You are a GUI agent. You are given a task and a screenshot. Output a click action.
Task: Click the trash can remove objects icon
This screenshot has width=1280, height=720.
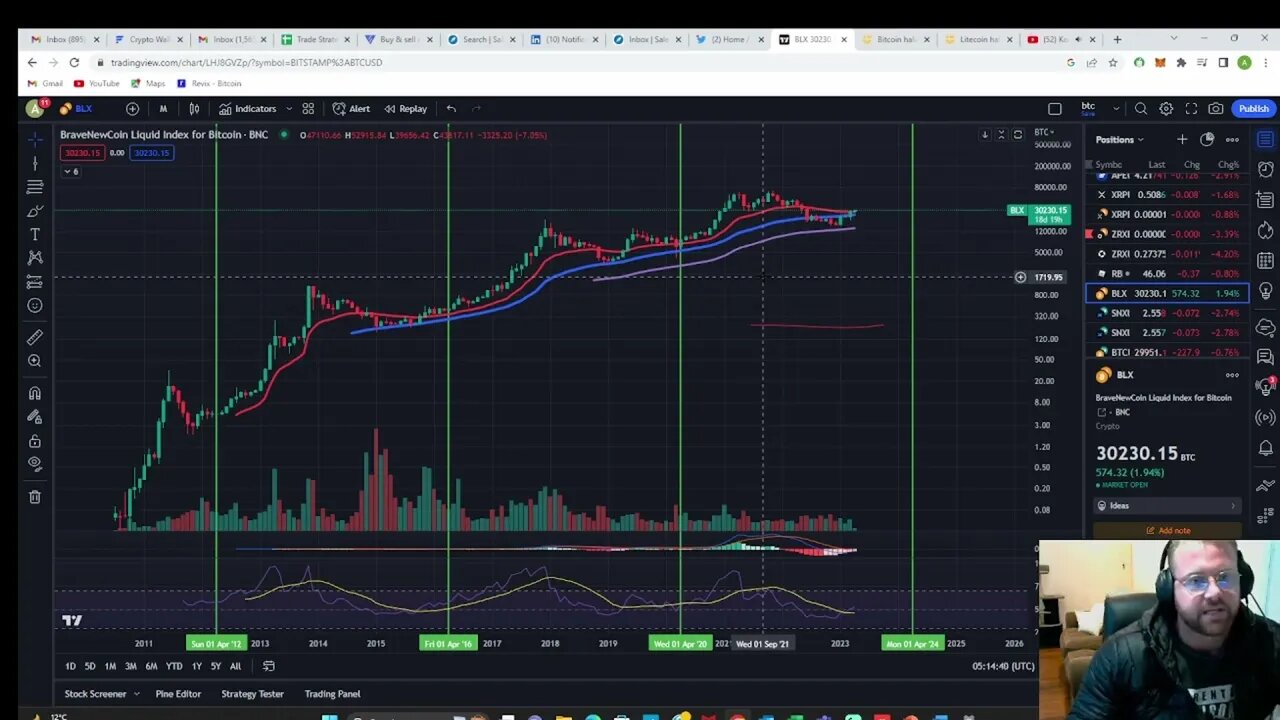pos(35,497)
